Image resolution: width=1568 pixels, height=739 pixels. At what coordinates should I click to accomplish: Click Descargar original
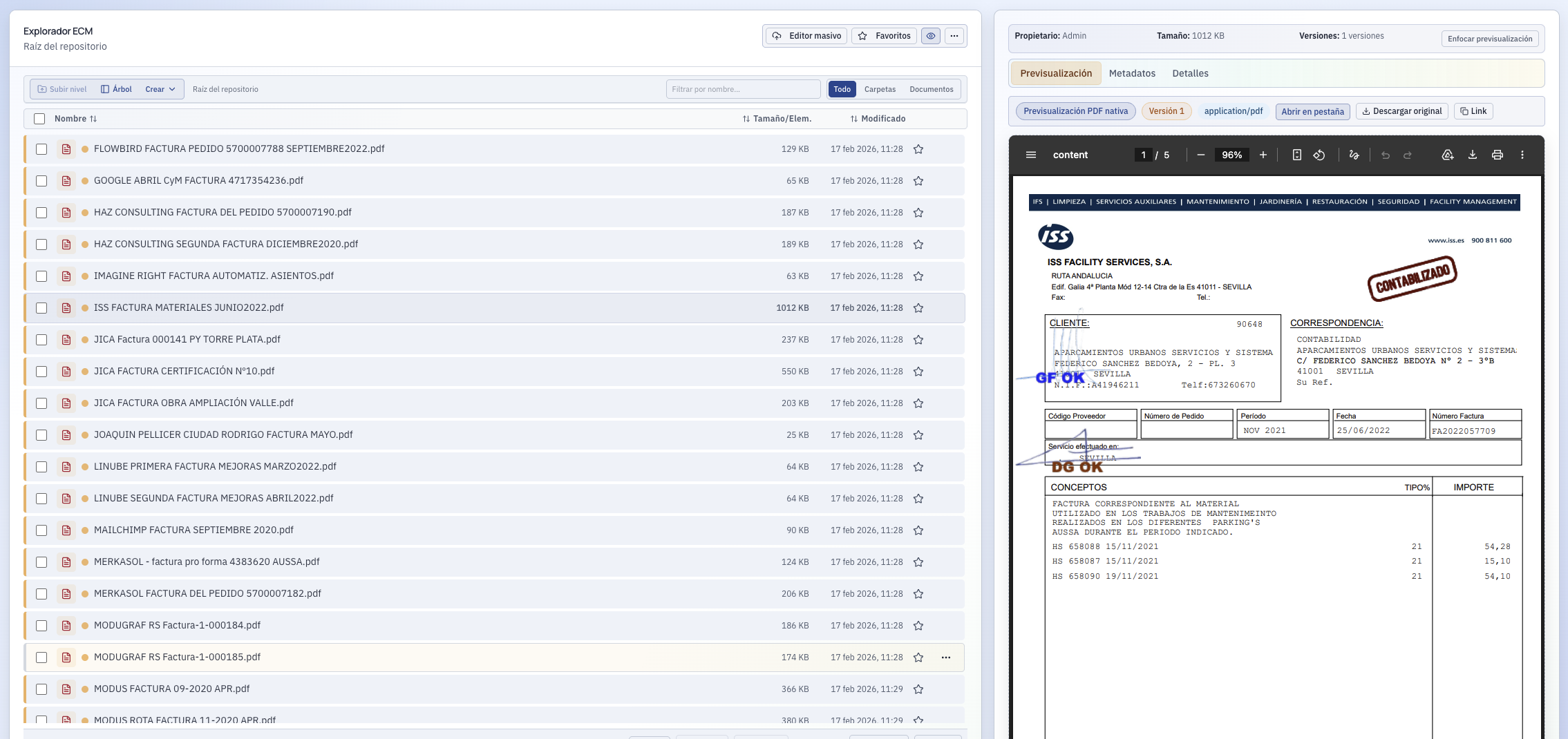[x=1401, y=111]
